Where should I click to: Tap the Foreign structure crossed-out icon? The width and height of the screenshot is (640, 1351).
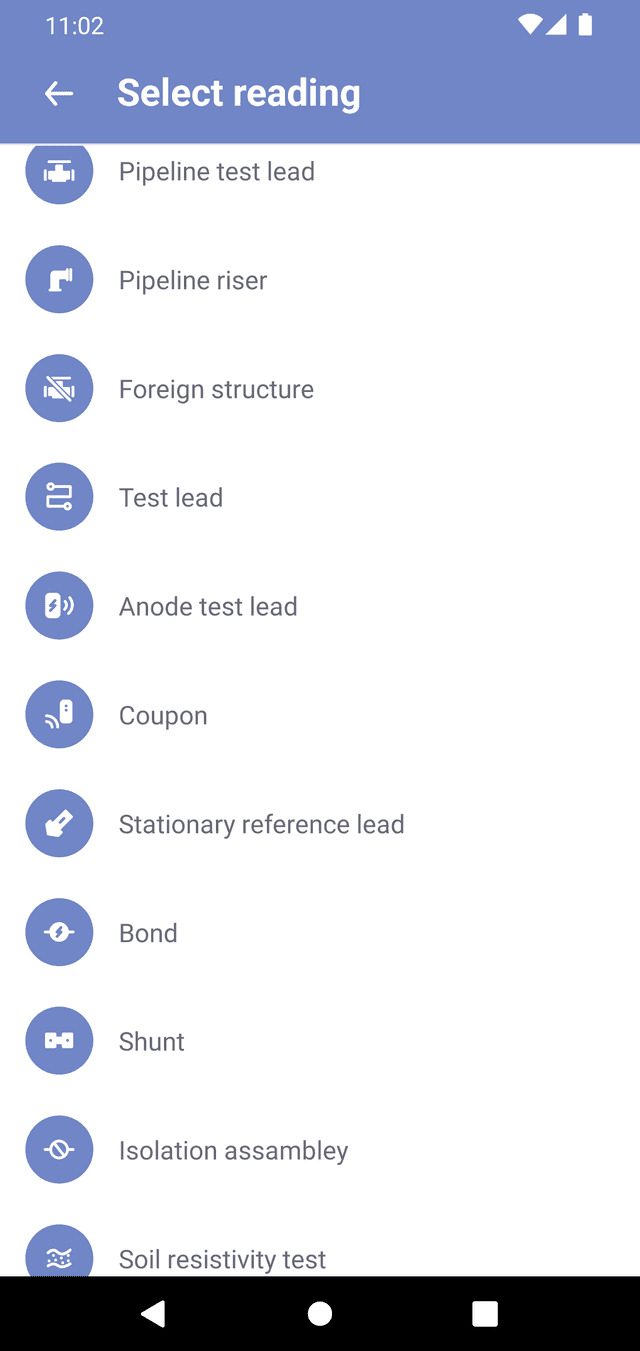(59, 389)
